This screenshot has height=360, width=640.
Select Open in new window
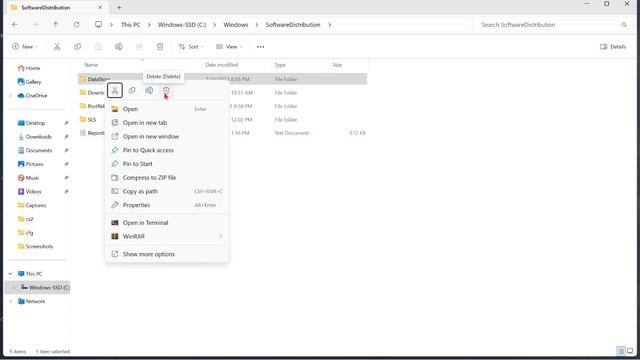tap(167, 136)
